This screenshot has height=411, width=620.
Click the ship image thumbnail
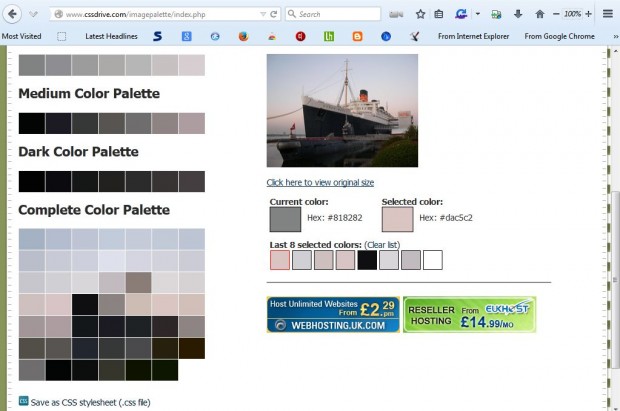(342, 110)
